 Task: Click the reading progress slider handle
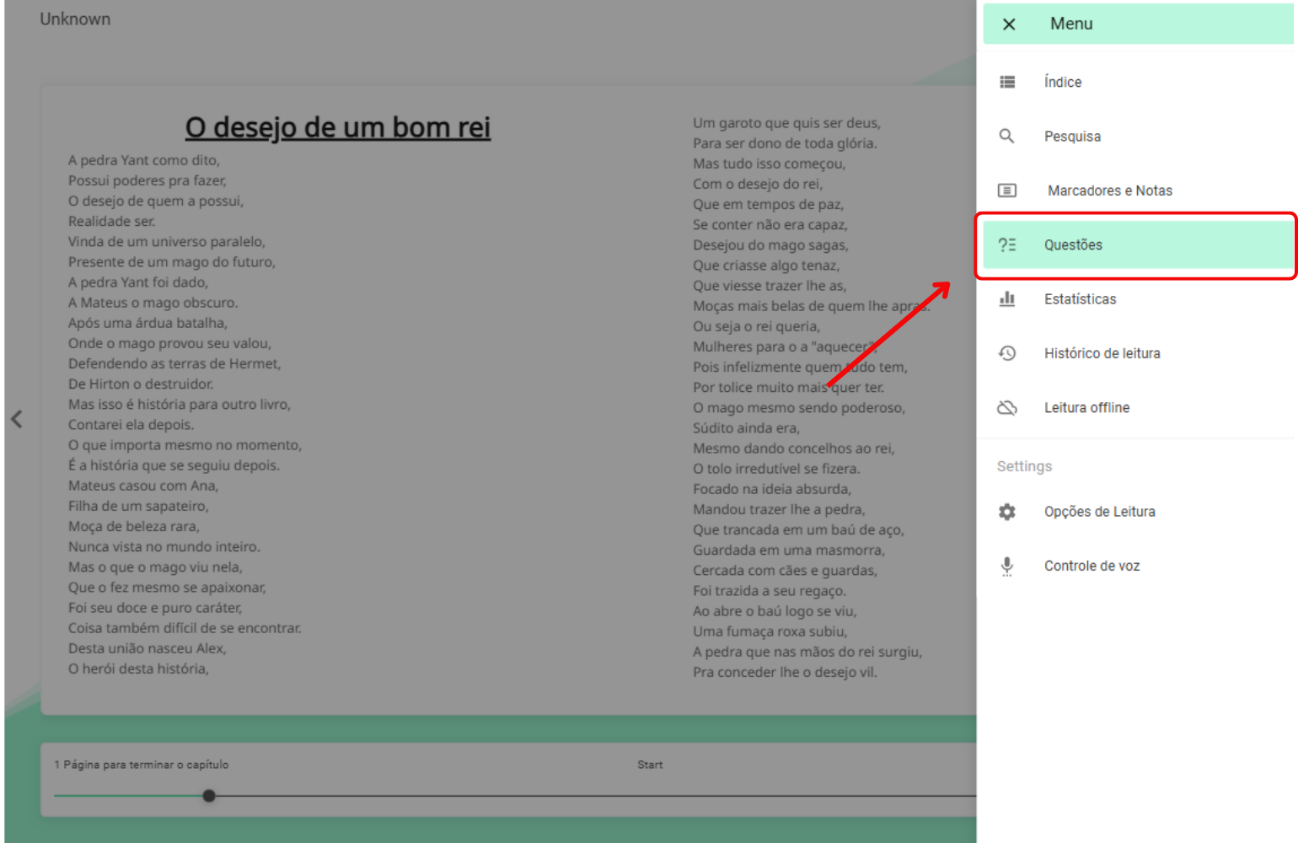pos(209,796)
